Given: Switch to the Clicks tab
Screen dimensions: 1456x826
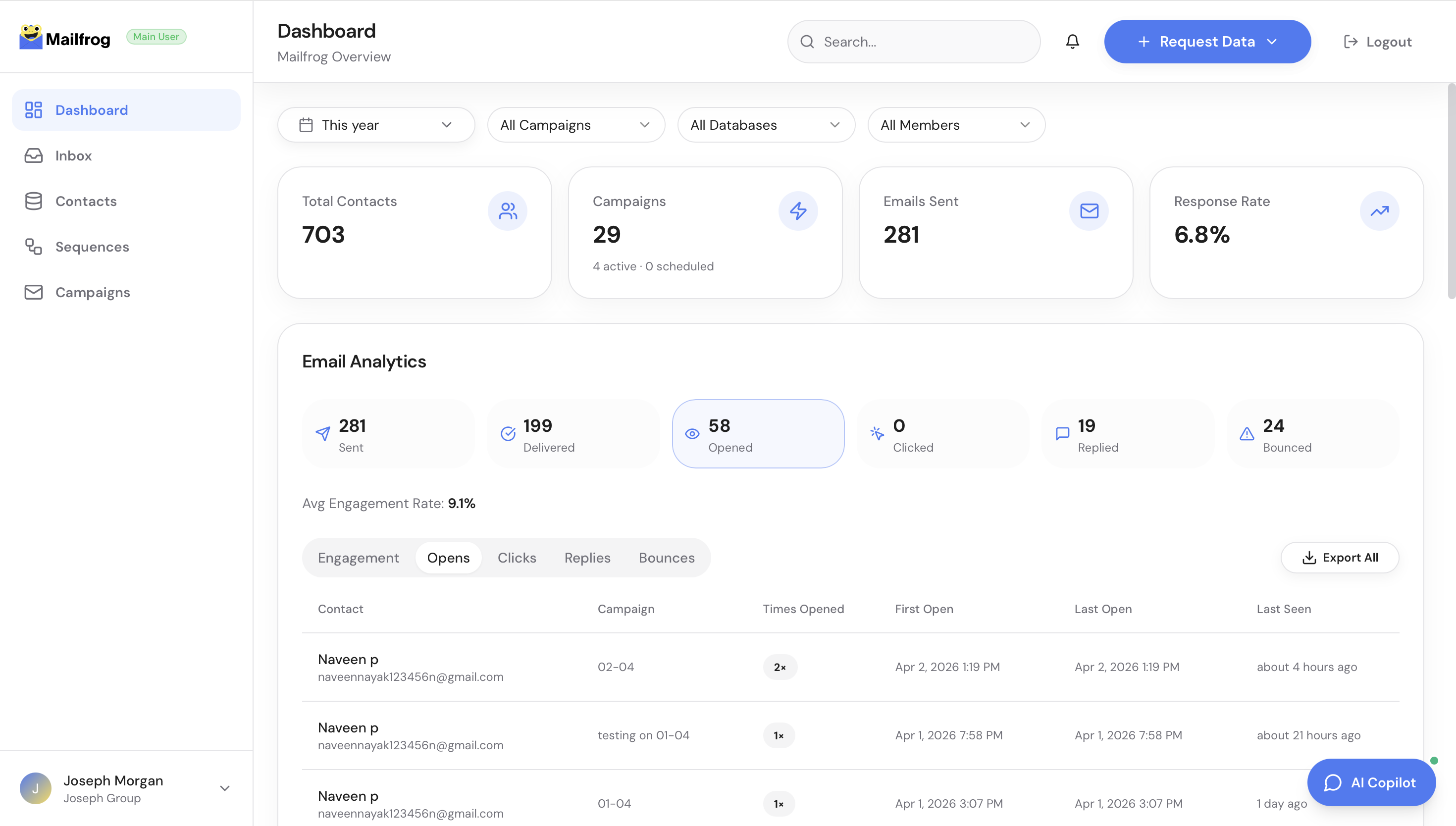Looking at the screenshot, I should coord(516,558).
